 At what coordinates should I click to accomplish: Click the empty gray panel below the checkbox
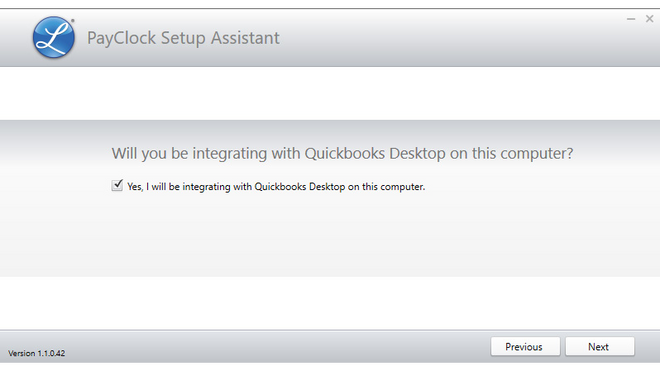click(330, 236)
